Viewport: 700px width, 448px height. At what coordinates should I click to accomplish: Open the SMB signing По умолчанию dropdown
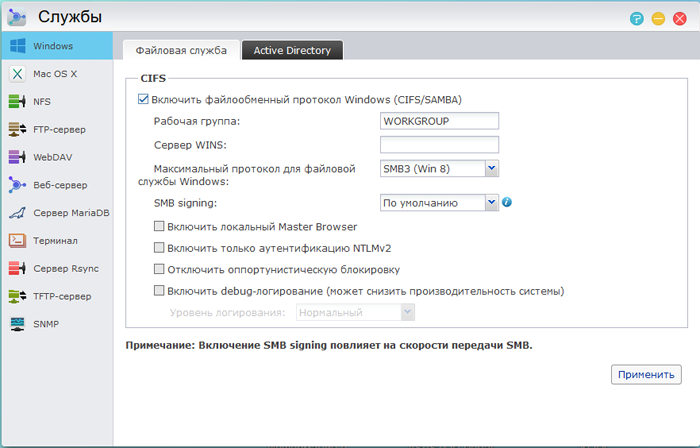[x=439, y=203]
